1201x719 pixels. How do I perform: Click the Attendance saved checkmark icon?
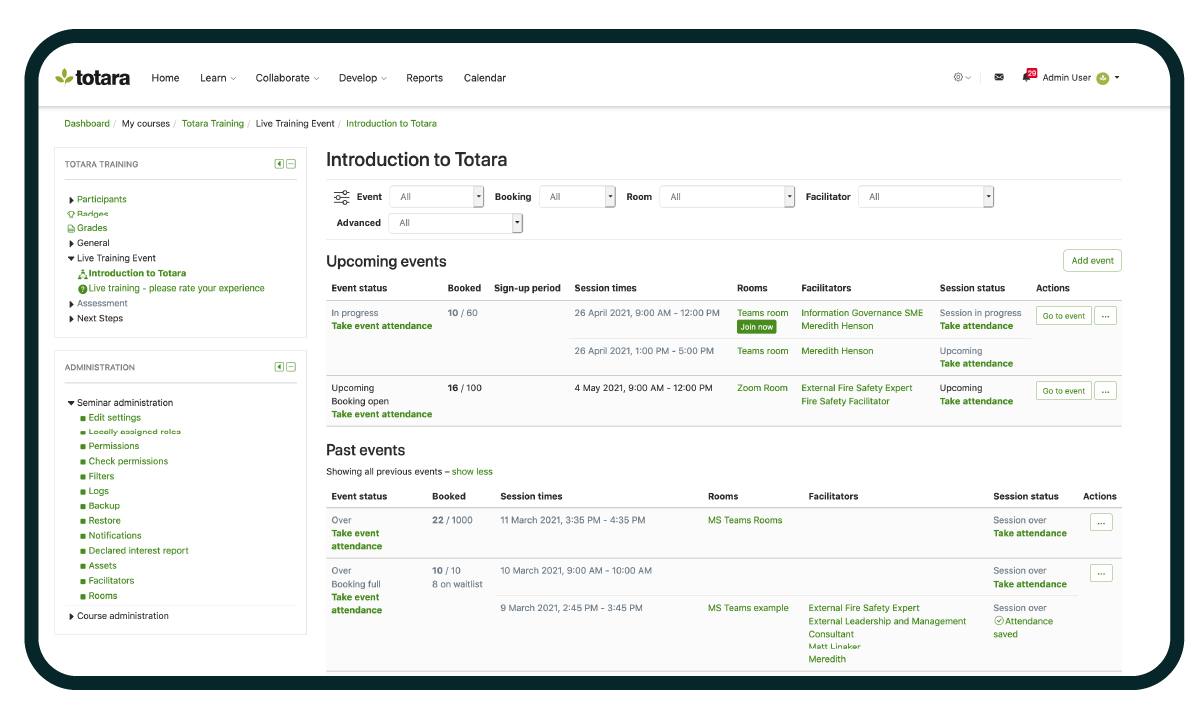[998, 621]
